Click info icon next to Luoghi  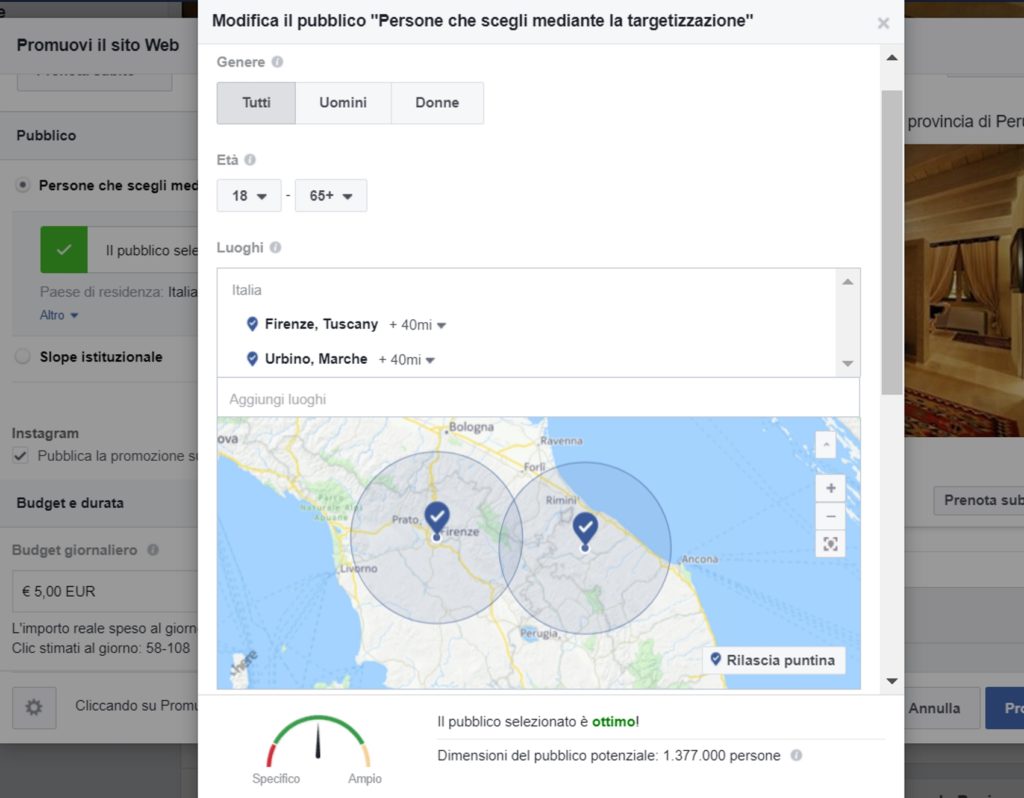pos(275,247)
